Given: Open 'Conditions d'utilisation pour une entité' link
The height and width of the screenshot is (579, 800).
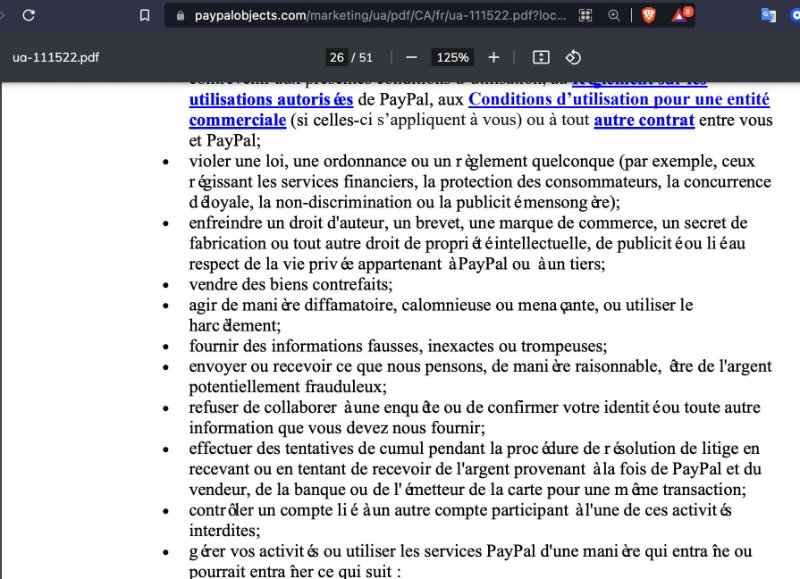Looking at the screenshot, I should tap(618, 99).
